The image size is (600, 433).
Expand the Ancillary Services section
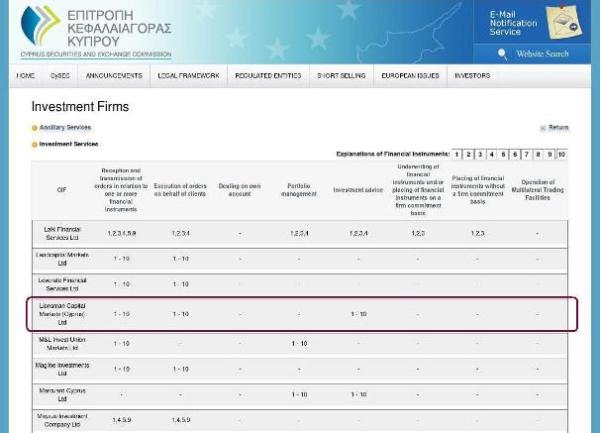pyautogui.click(x=65, y=127)
